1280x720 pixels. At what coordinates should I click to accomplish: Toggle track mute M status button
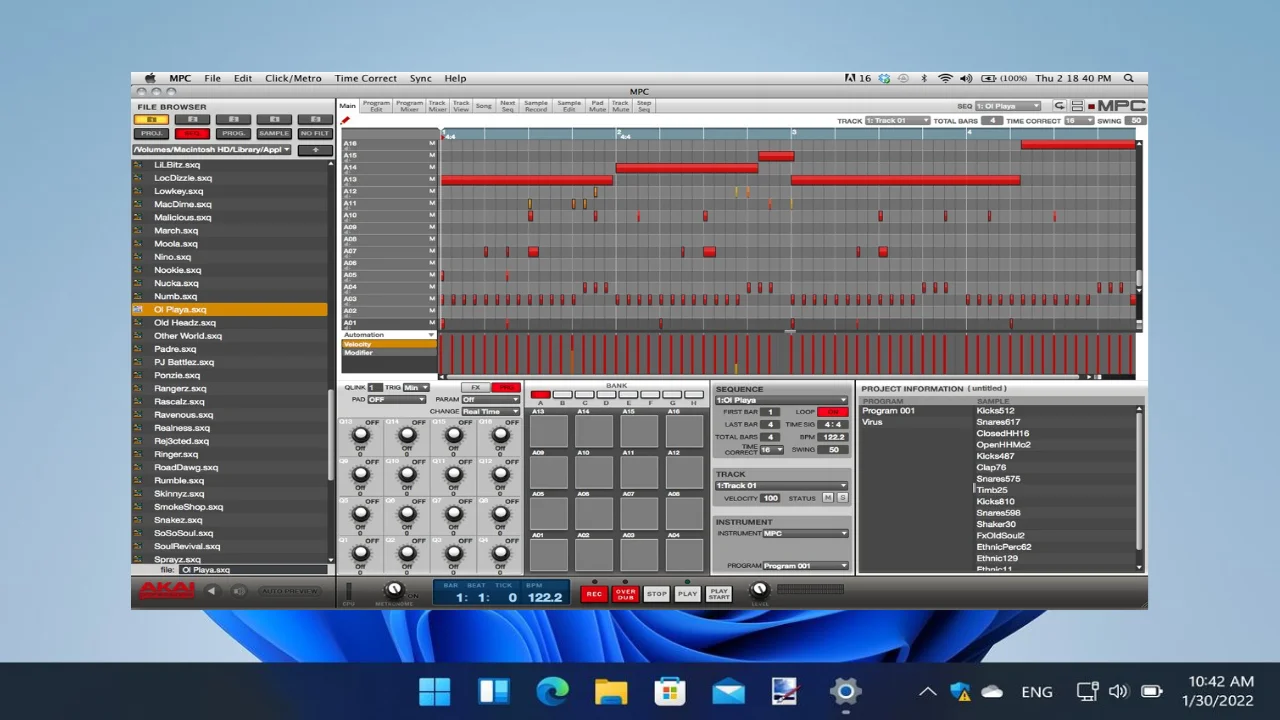point(827,498)
